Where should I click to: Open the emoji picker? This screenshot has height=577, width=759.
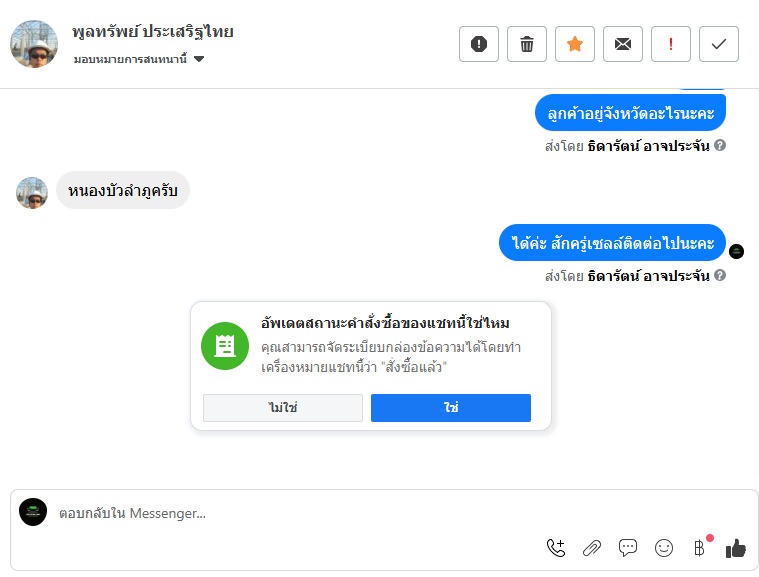(x=664, y=547)
